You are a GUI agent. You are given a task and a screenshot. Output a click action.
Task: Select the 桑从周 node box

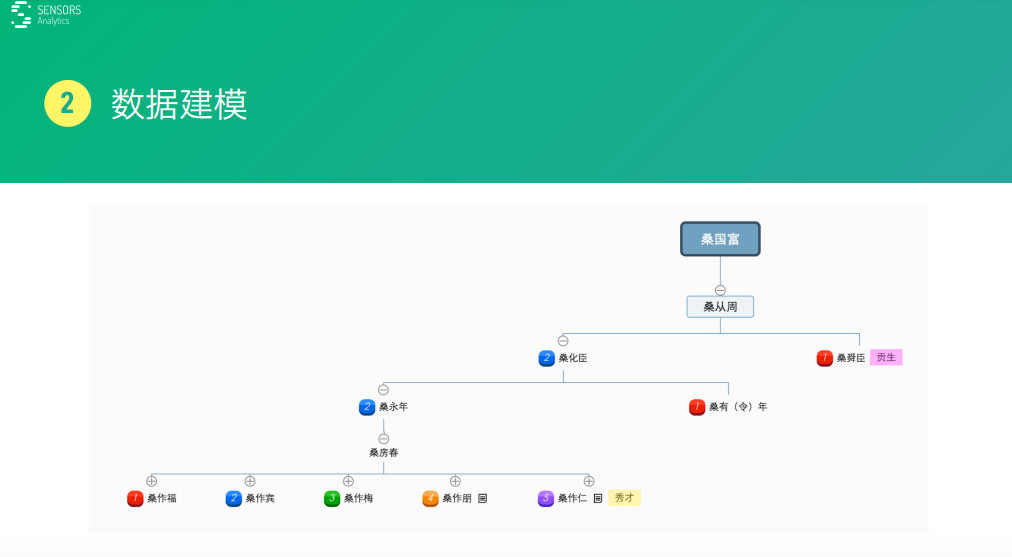(x=720, y=307)
